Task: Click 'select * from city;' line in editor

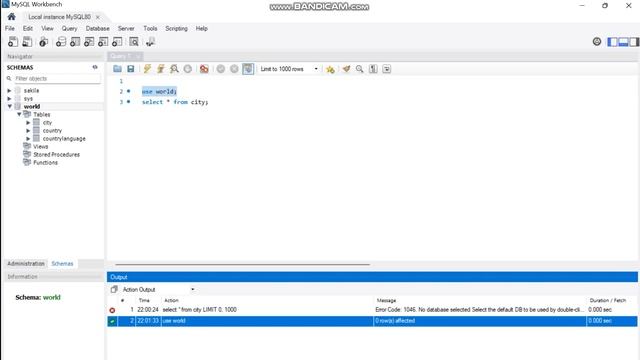Action: pos(175,102)
